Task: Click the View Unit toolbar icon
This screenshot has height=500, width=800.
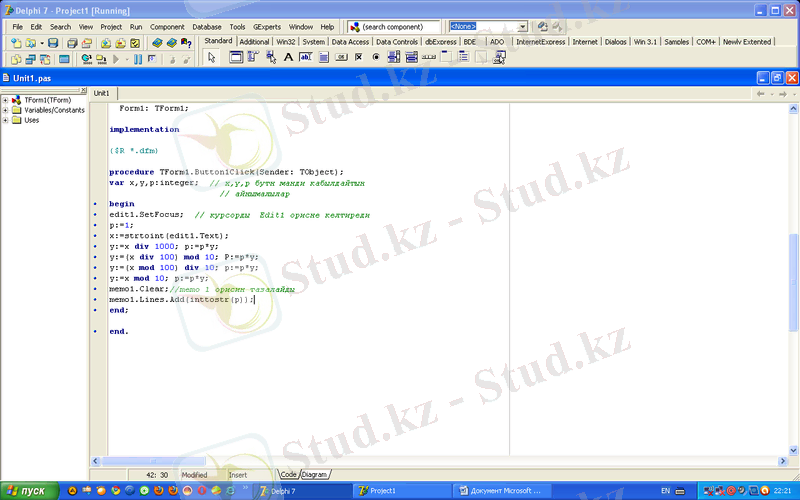Action: pyautogui.click(x=16, y=59)
